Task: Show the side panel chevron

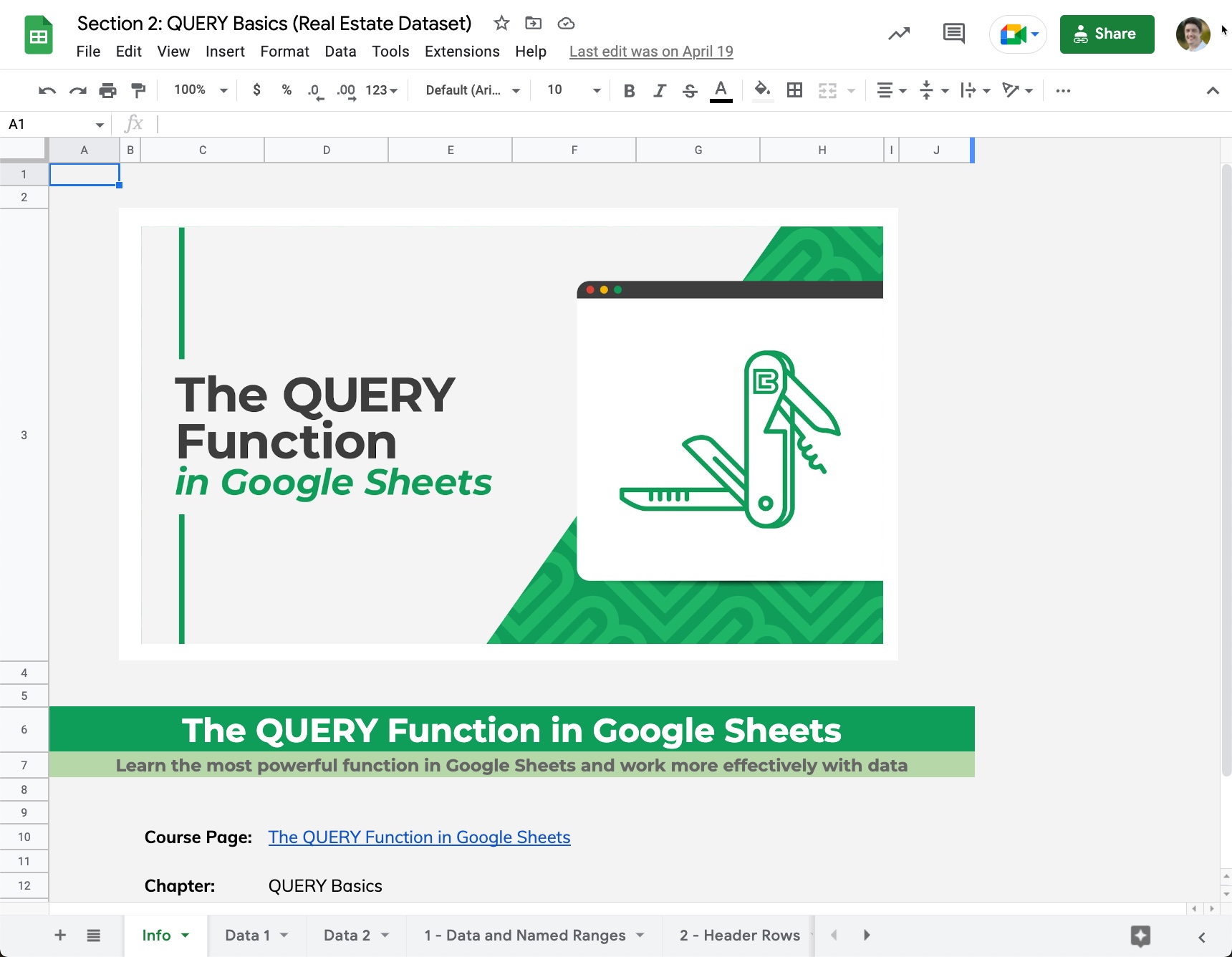Action: (1202, 937)
